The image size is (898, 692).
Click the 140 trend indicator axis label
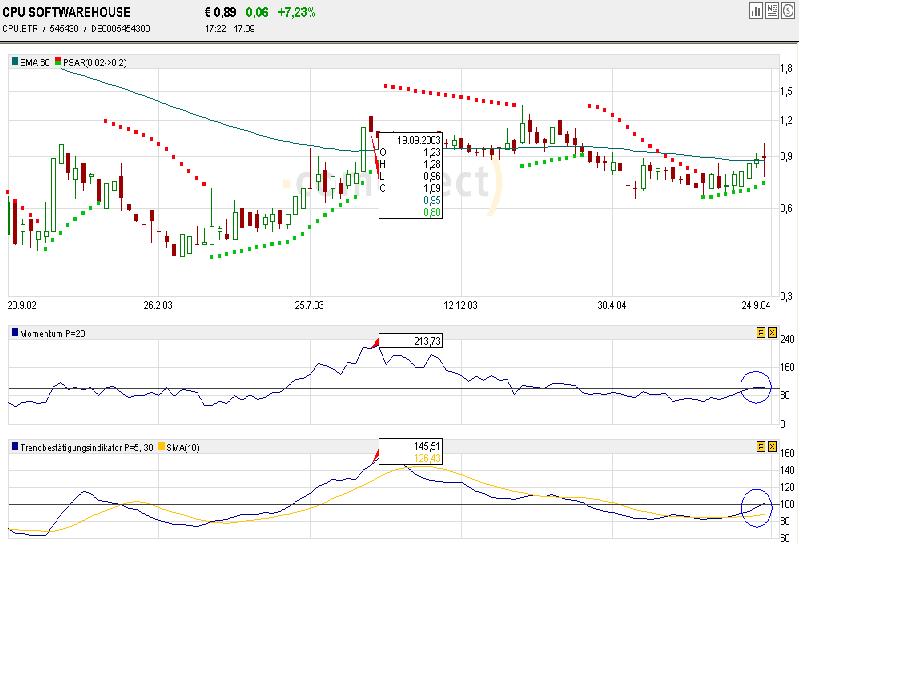click(787, 470)
